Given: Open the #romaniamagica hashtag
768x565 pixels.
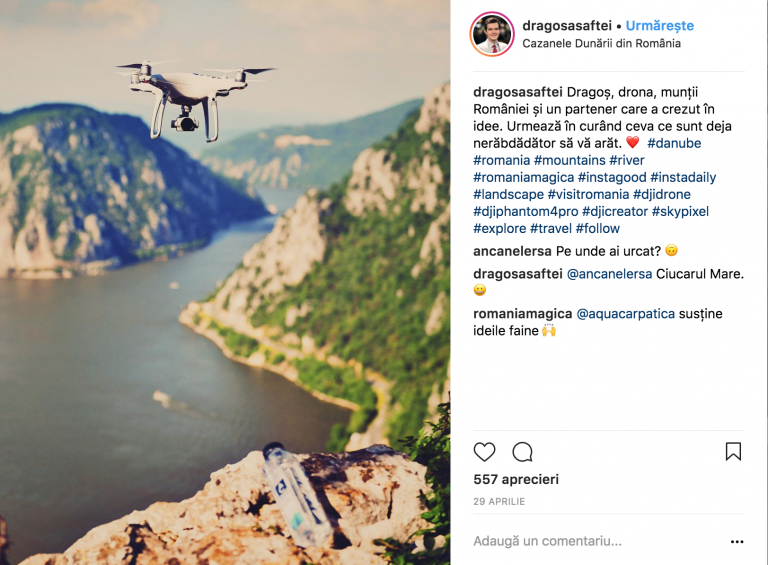Looking at the screenshot, I should pos(524,177).
